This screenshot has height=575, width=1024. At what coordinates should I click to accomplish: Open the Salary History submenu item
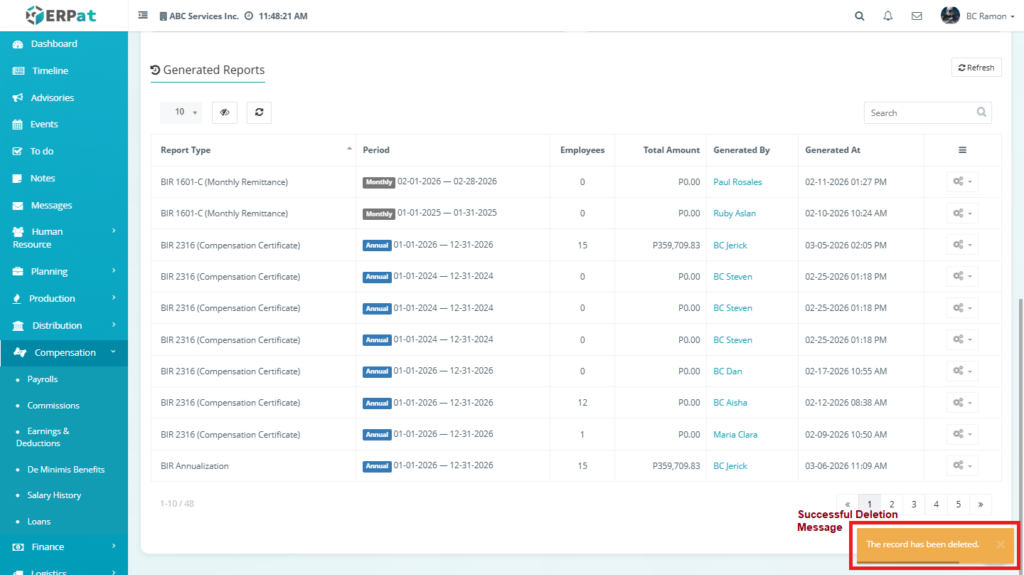click(x=54, y=496)
